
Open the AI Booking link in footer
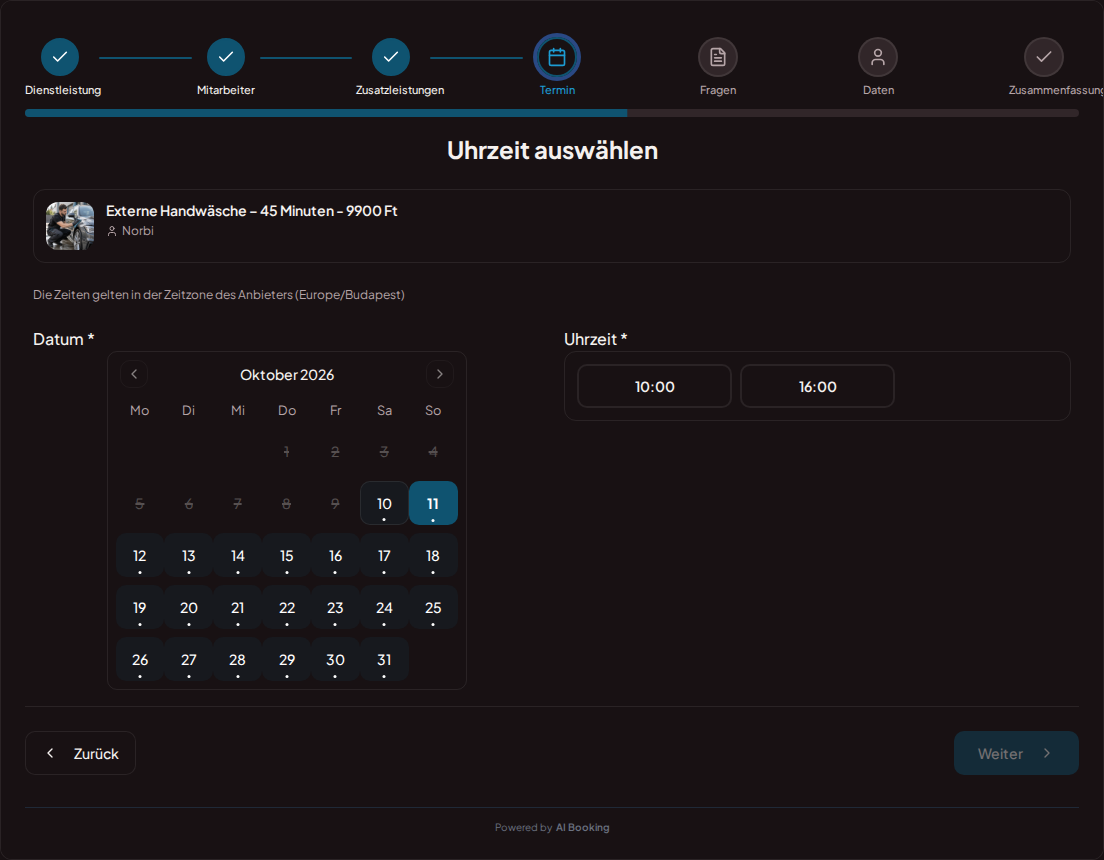pyautogui.click(x=582, y=828)
